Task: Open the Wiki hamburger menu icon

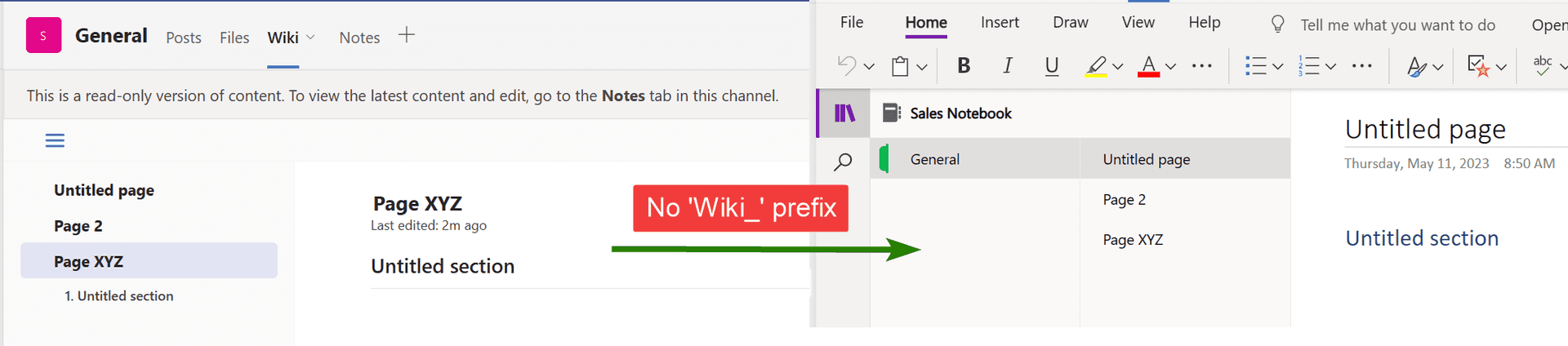Action: [x=55, y=140]
